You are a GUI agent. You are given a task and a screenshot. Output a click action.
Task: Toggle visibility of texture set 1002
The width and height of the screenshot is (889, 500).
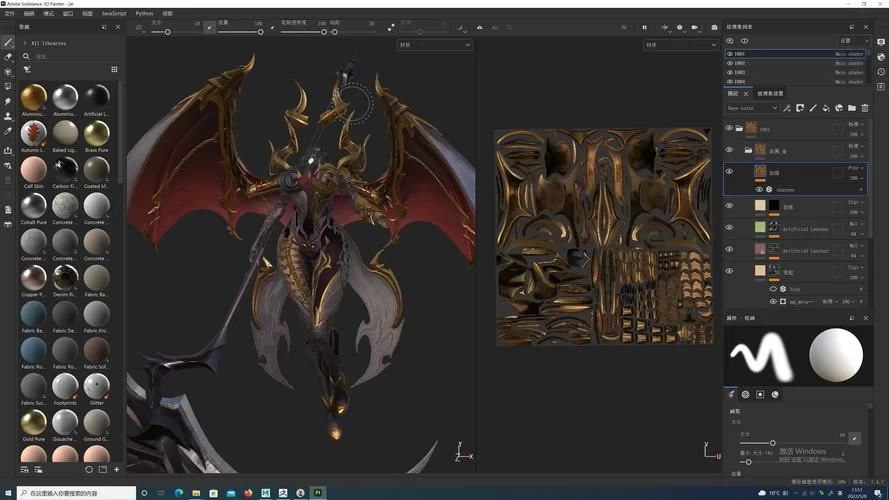pos(730,63)
